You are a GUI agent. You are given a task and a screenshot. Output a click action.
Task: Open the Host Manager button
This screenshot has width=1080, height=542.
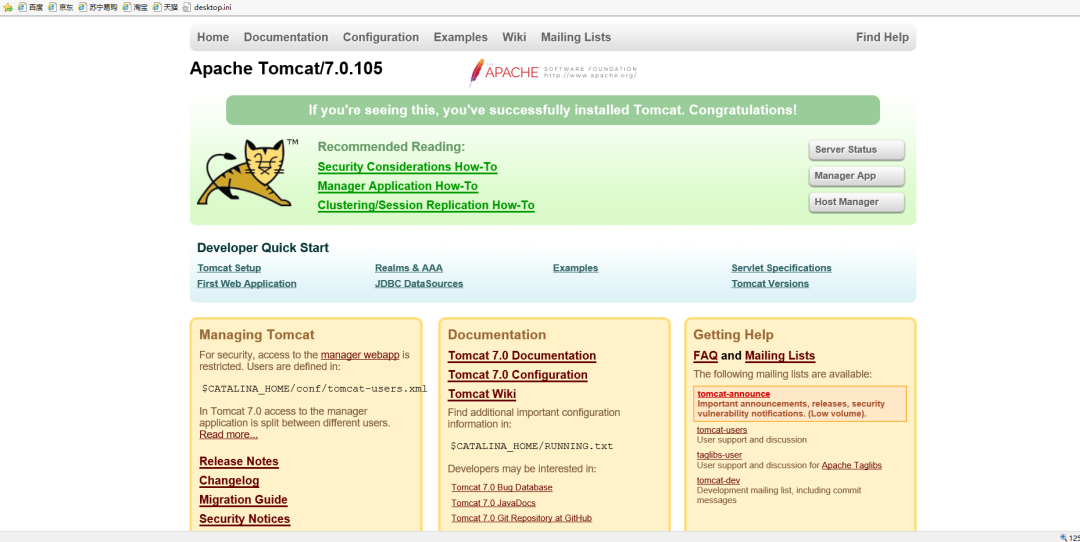pyautogui.click(x=856, y=202)
